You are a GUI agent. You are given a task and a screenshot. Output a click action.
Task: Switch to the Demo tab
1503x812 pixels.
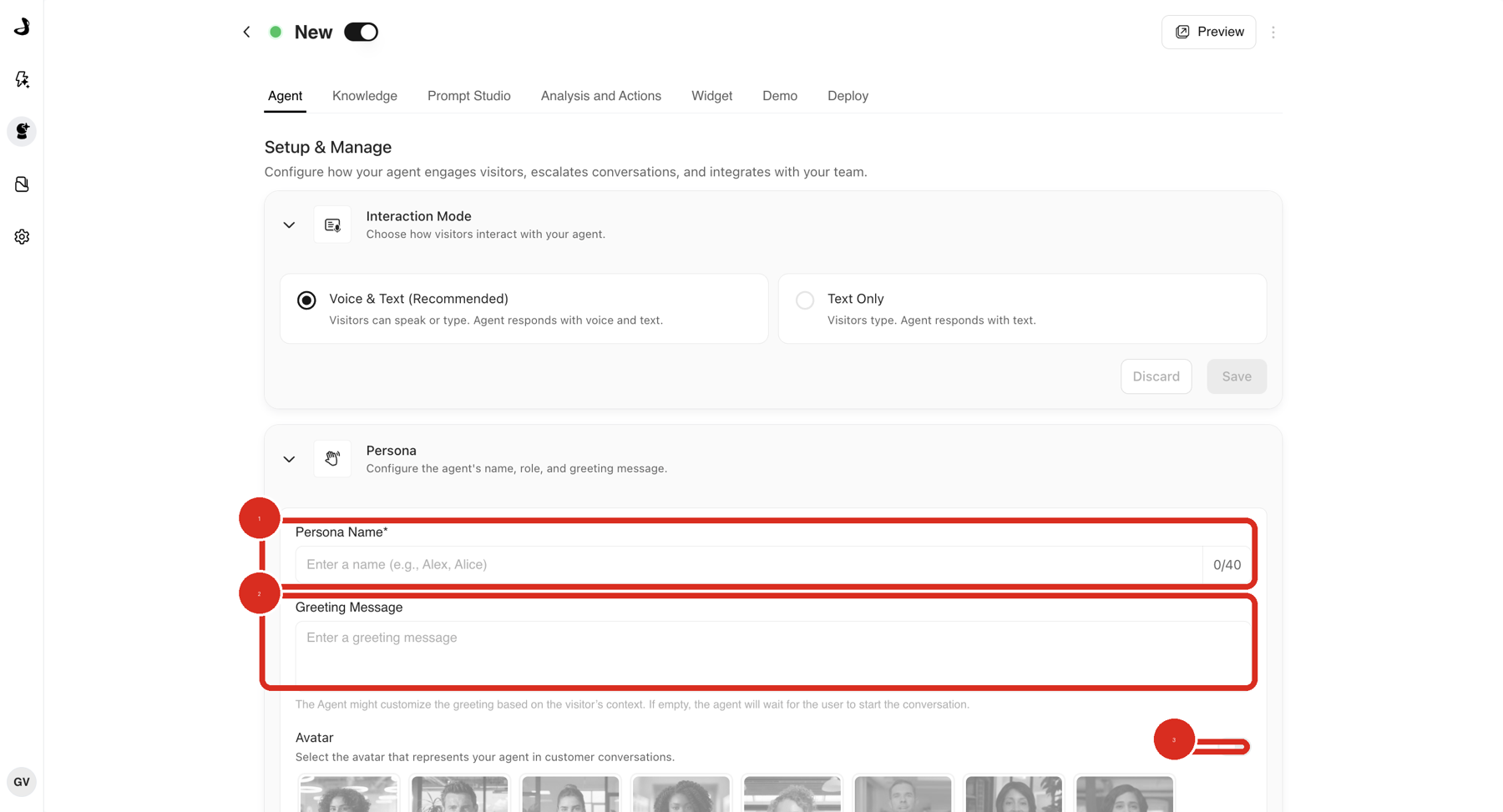pos(780,96)
